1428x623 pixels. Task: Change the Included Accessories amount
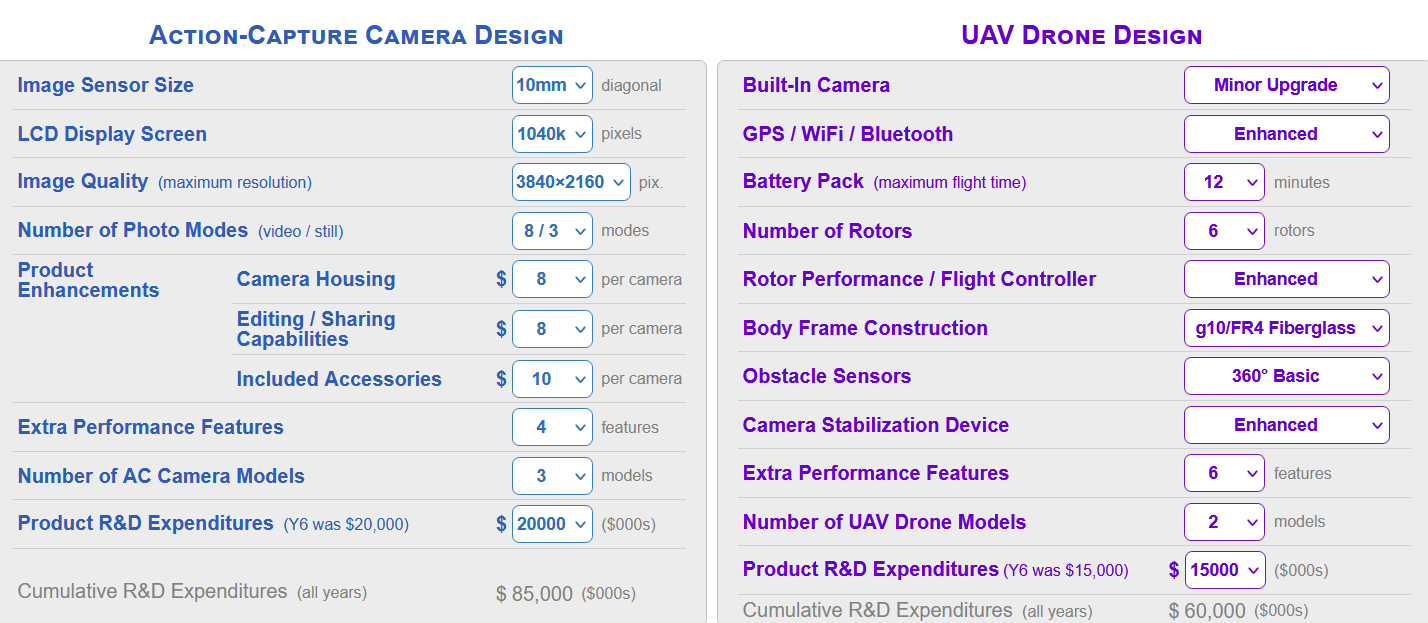tap(552, 378)
